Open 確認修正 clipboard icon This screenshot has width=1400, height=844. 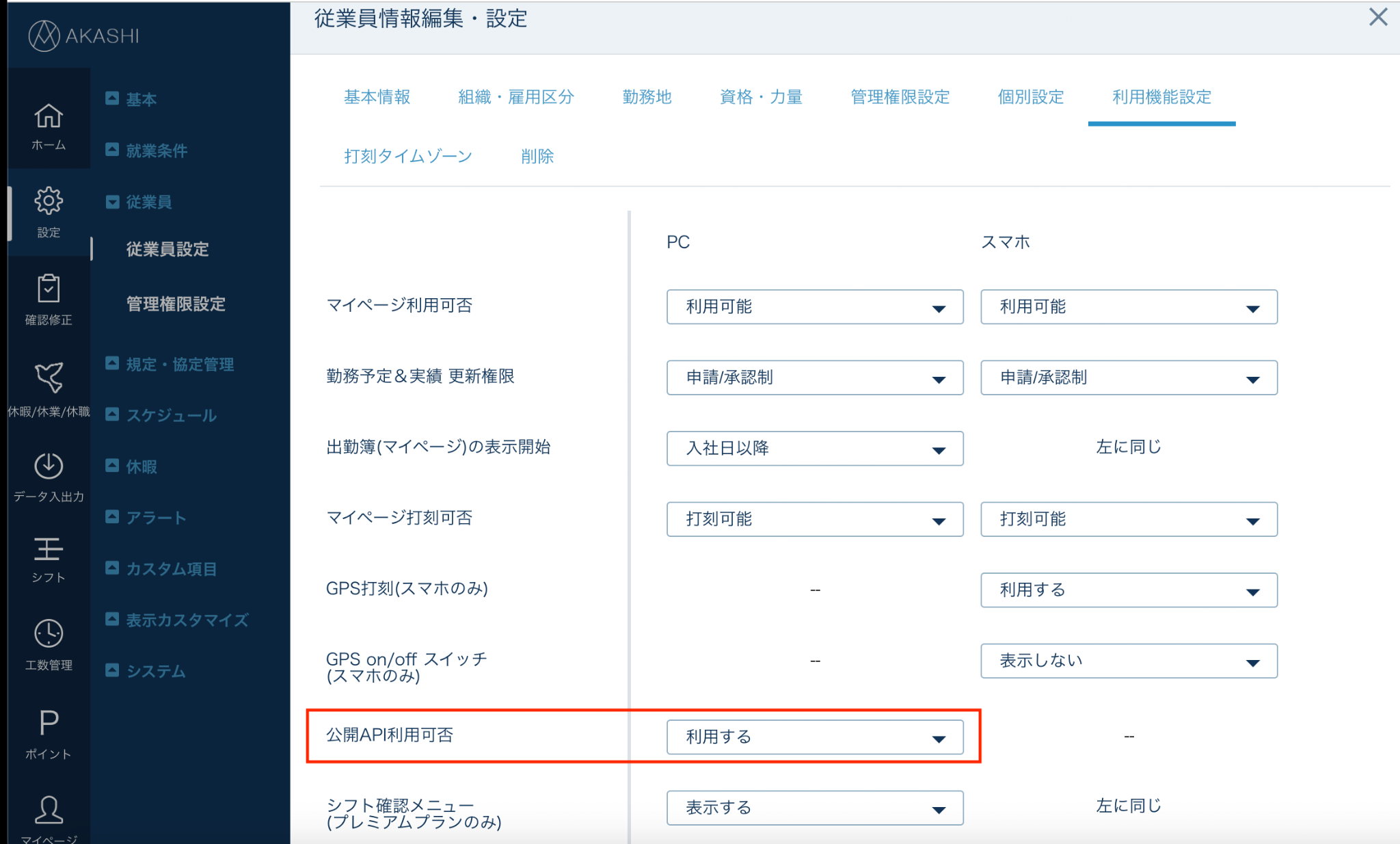(x=49, y=300)
